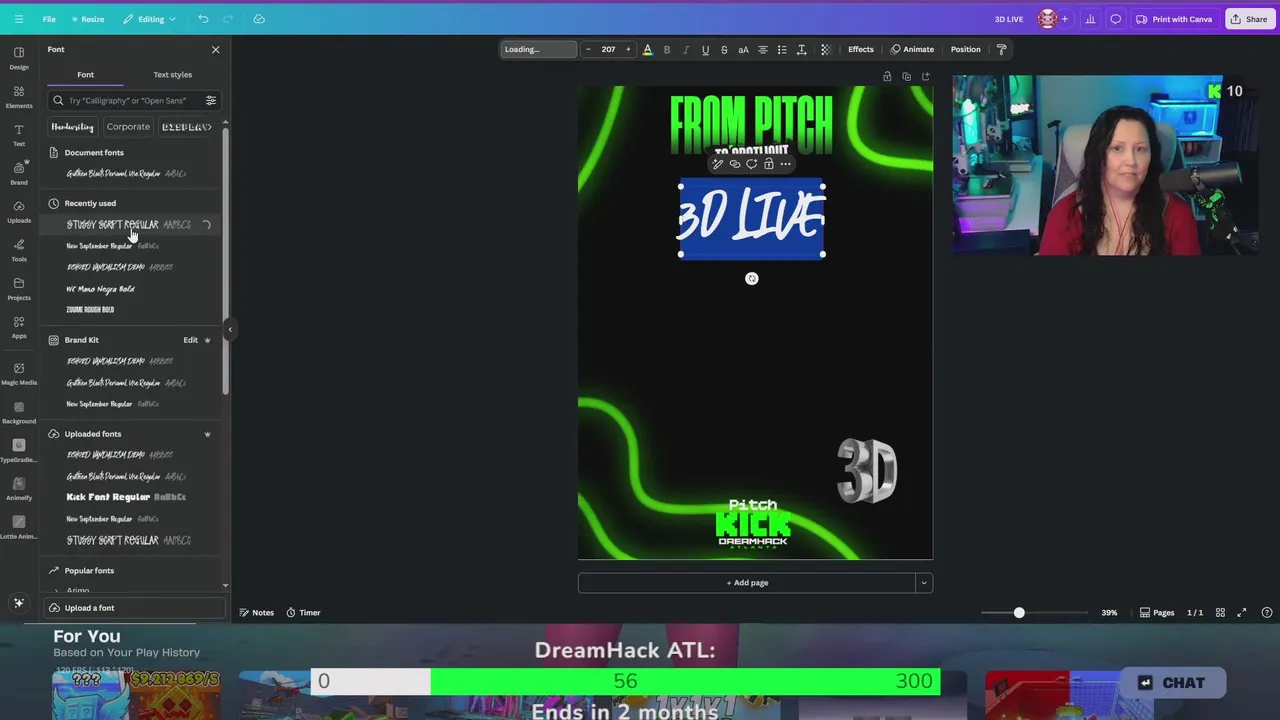
Task: Open the Animeify app
Action: pos(19,489)
